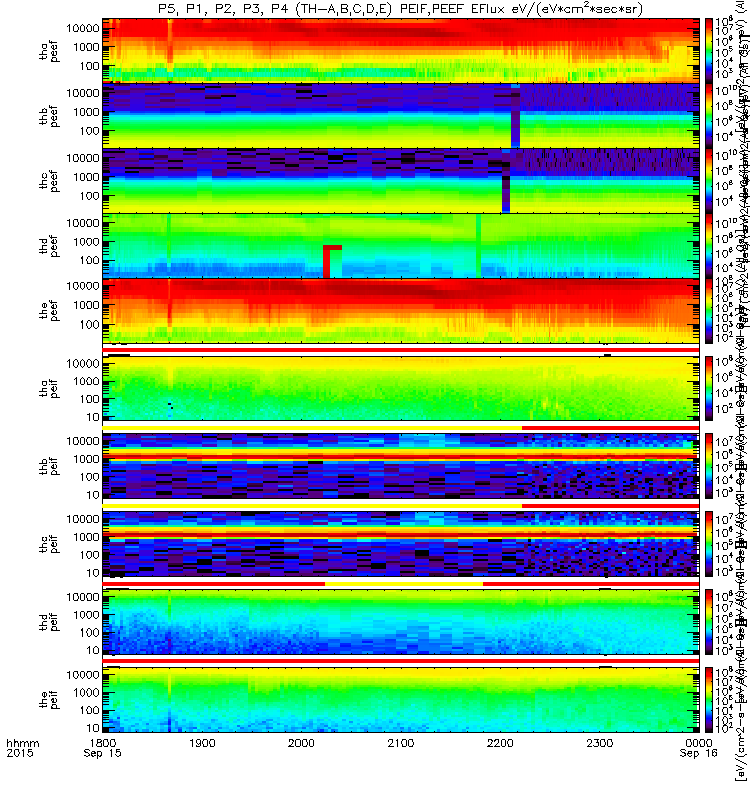The width and height of the screenshot is (750, 800).
Task: Click the '2015' year label
Action: point(20,754)
